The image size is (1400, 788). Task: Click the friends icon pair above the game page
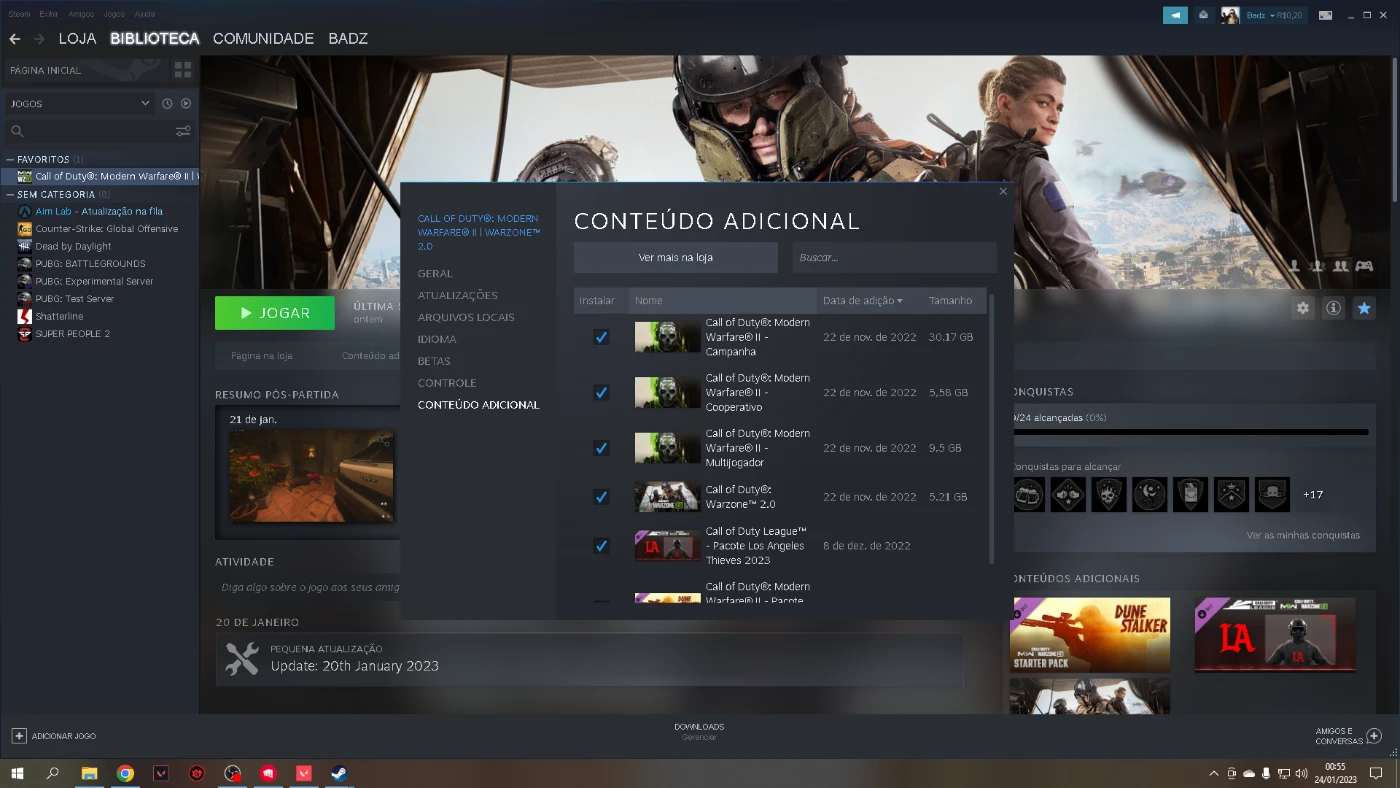click(1341, 266)
